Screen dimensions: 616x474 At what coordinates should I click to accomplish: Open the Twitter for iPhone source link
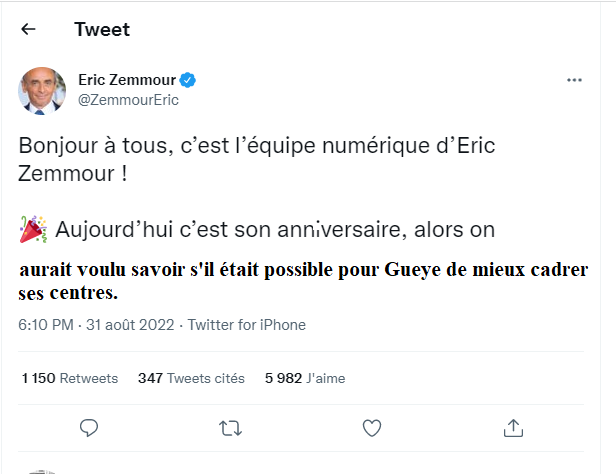(x=246, y=325)
